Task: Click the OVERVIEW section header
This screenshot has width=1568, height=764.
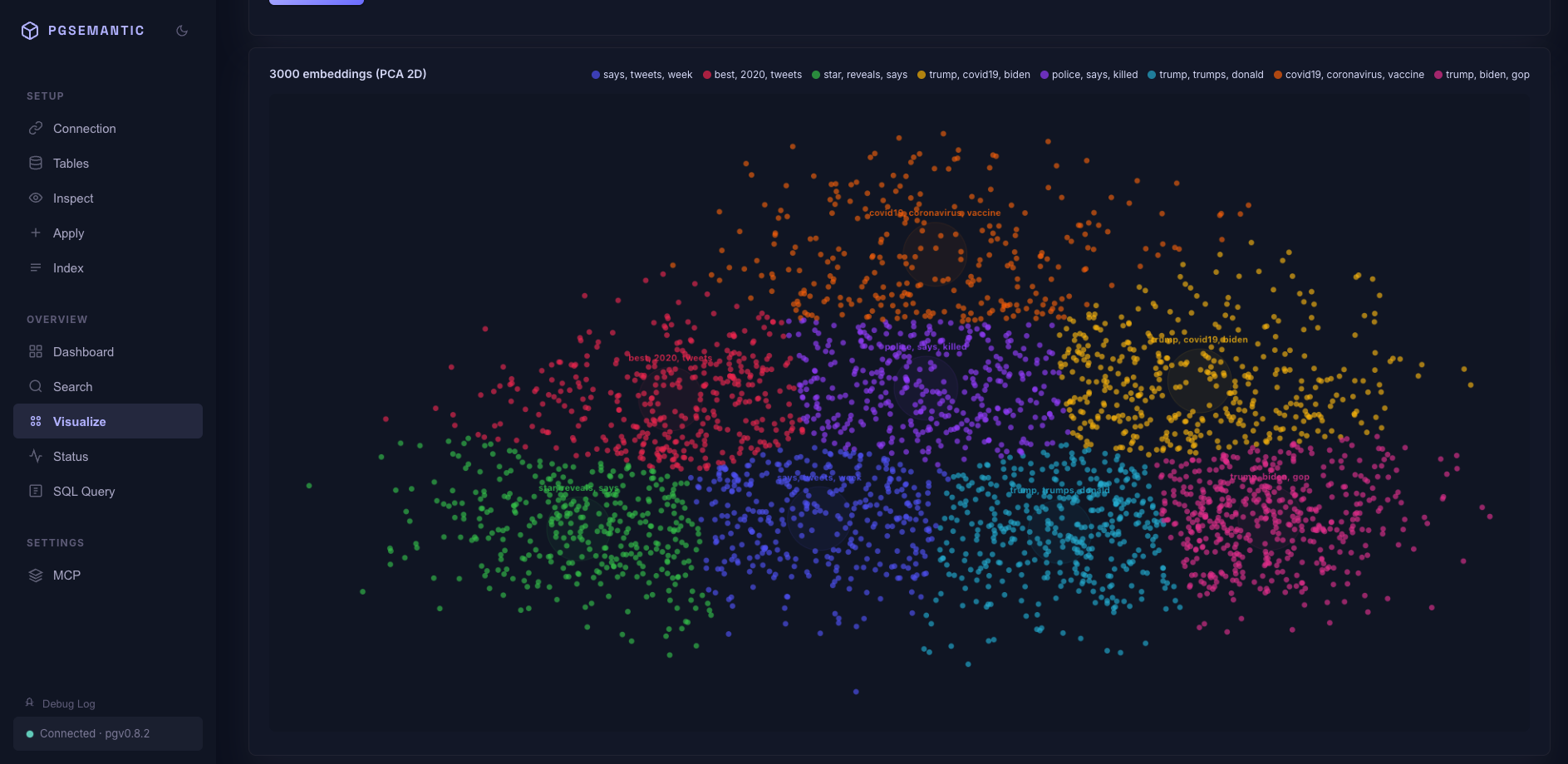Action: pyautogui.click(x=57, y=320)
